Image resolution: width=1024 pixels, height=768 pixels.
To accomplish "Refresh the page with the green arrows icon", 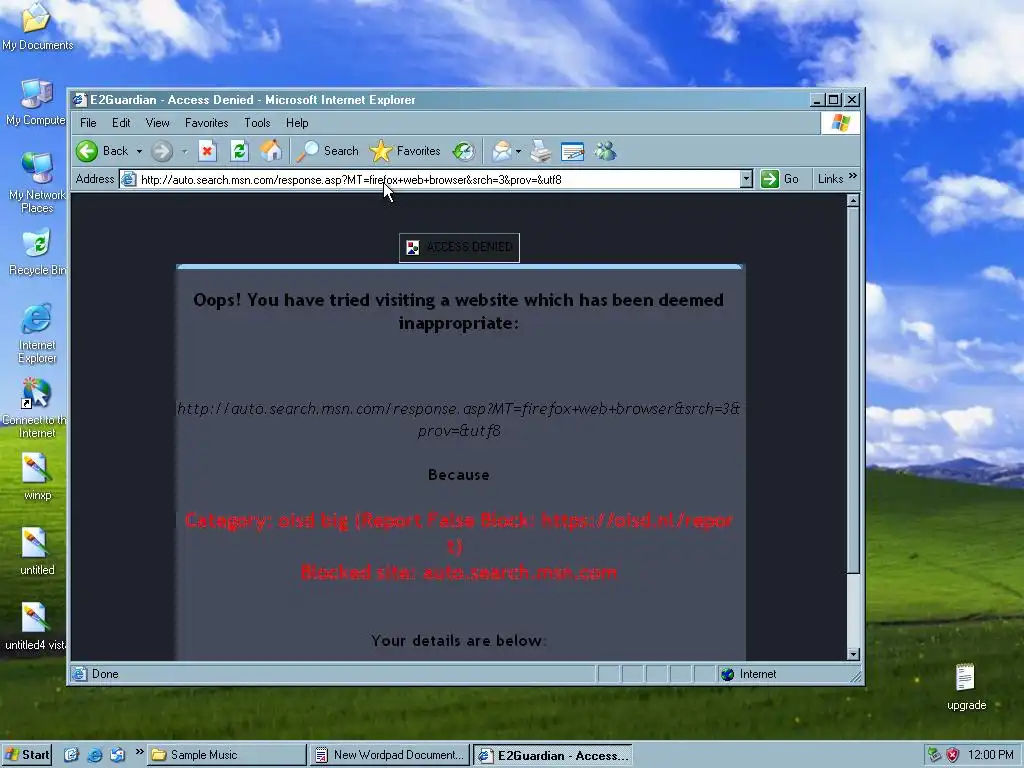I will [x=239, y=152].
